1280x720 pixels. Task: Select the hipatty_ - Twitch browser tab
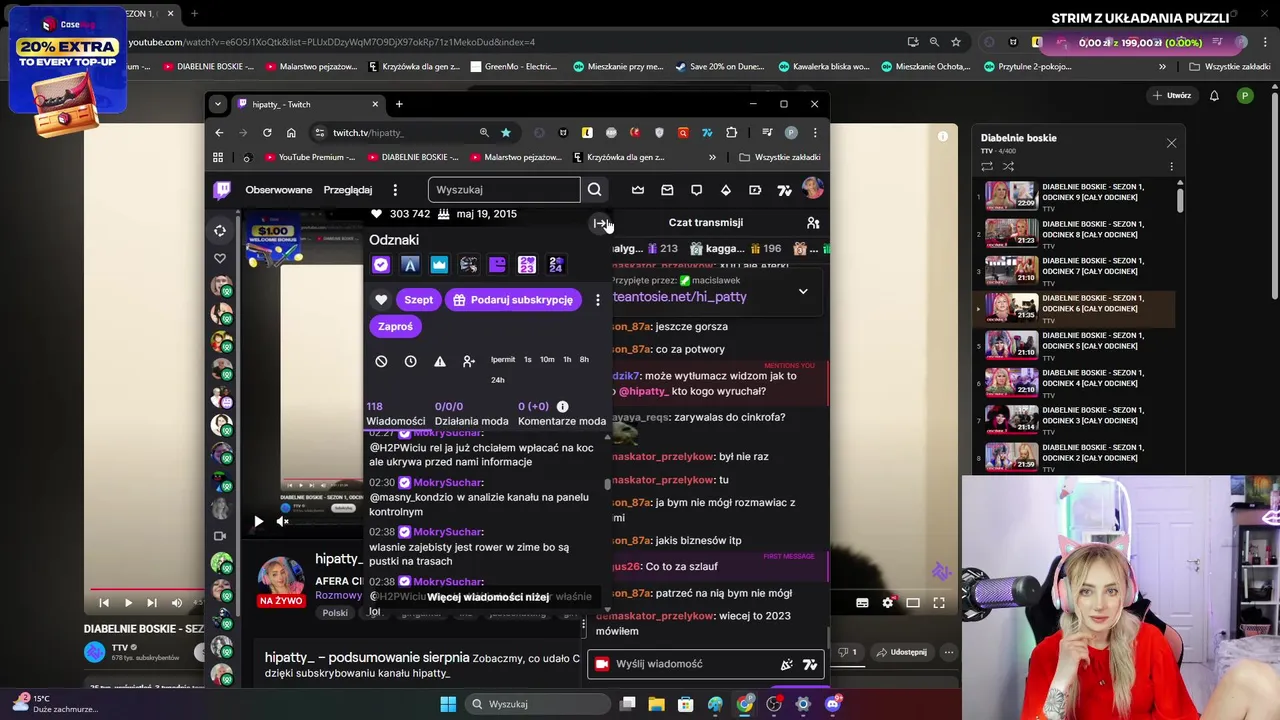pos(308,104)
